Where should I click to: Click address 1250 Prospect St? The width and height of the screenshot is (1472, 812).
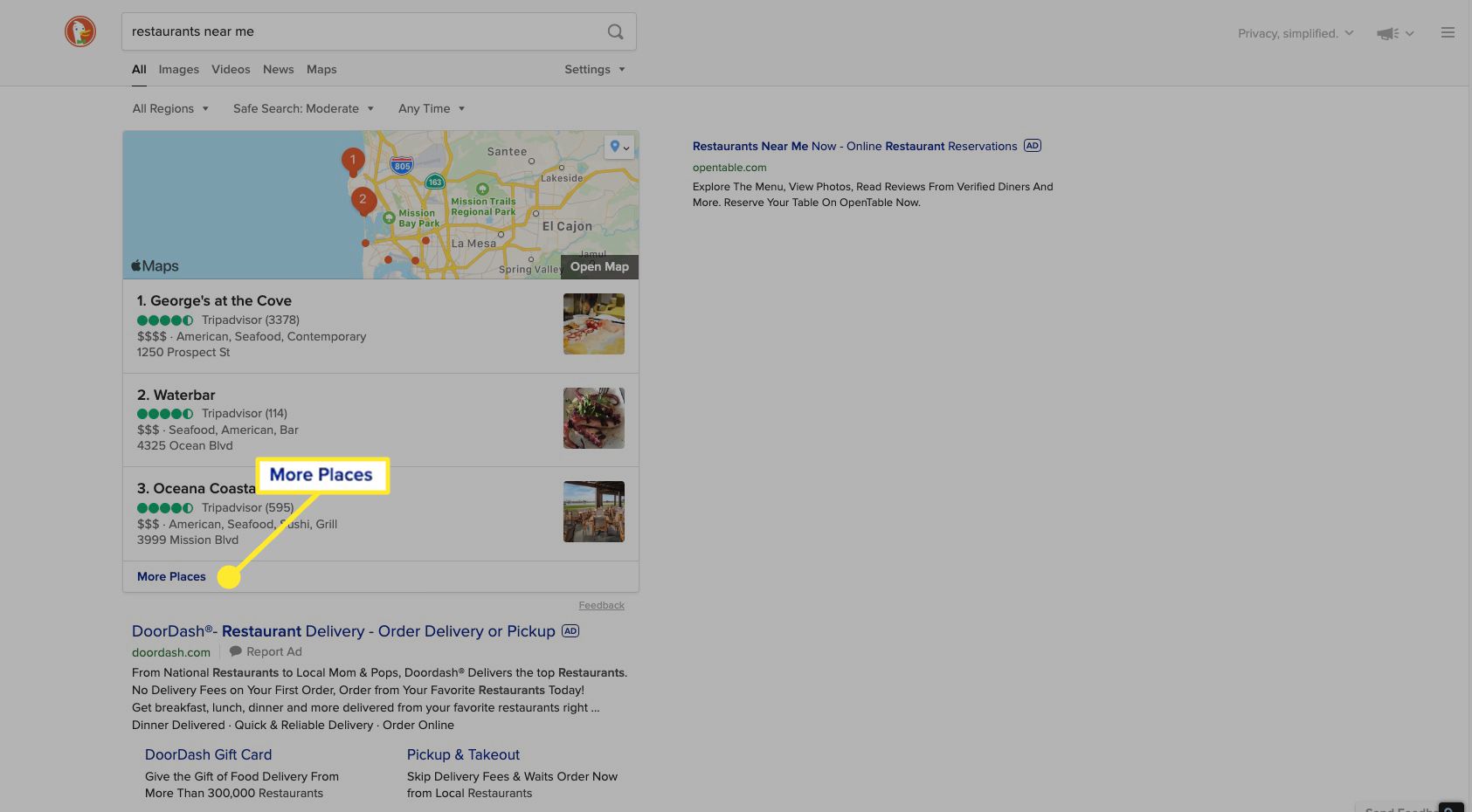tap(183, 352)
